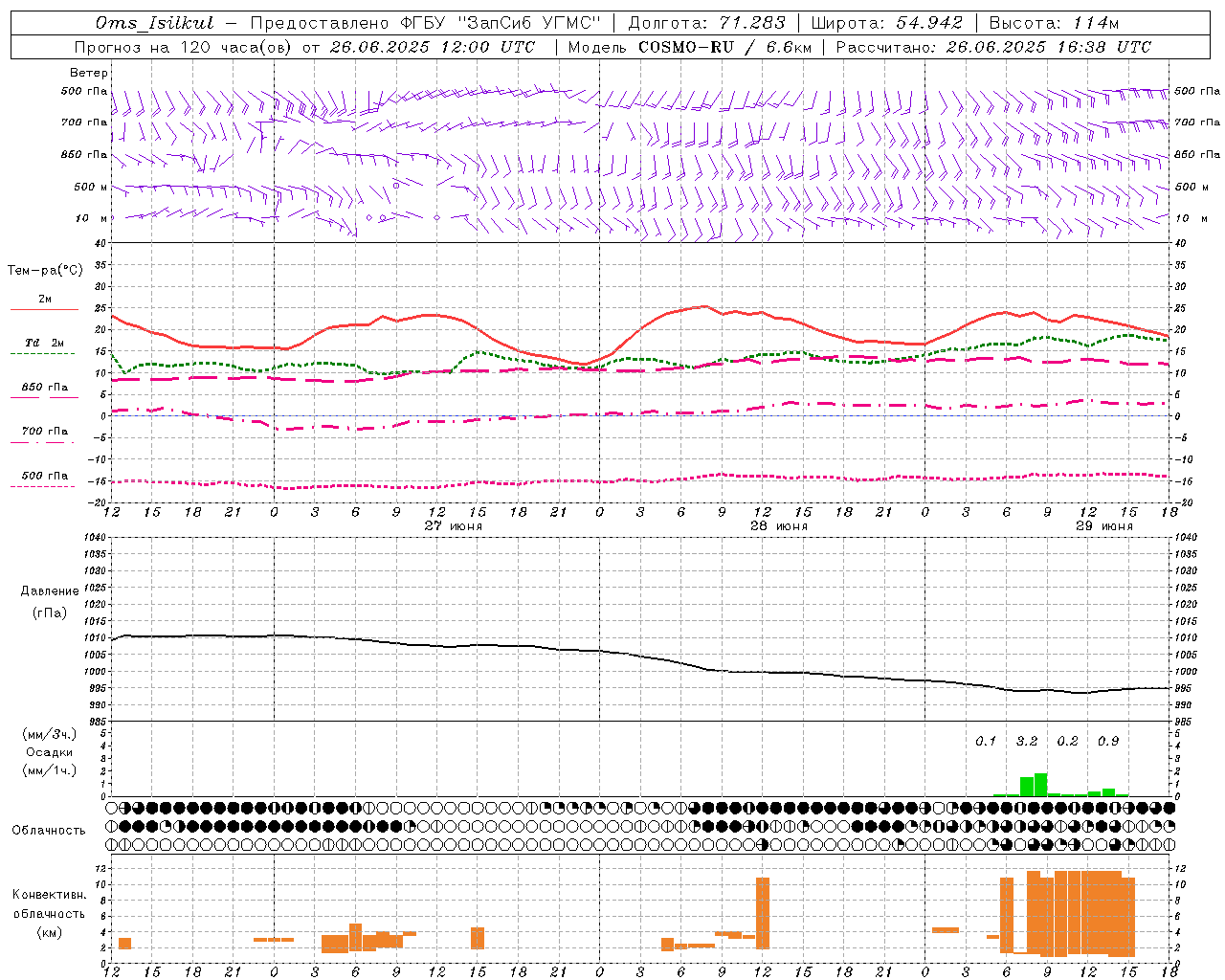Click the '28 июня' date label
Image resolution: width=1225 pixels, height=980 pixels.
click(x=778, y=526)
